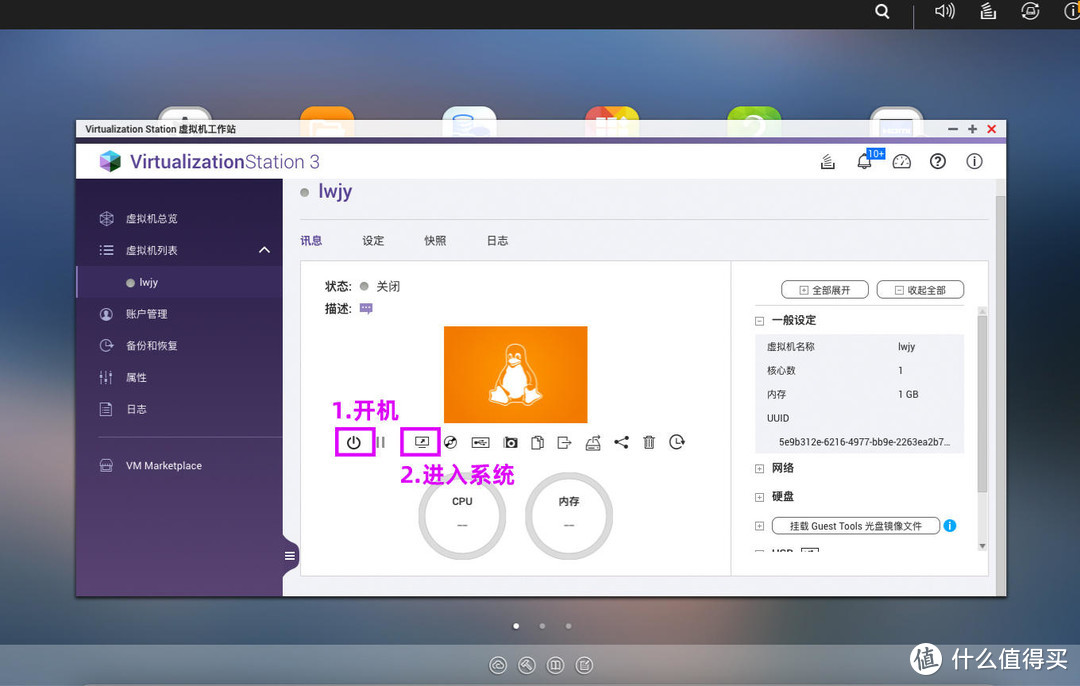Open the help question mark icon

(x=937, y=161)
